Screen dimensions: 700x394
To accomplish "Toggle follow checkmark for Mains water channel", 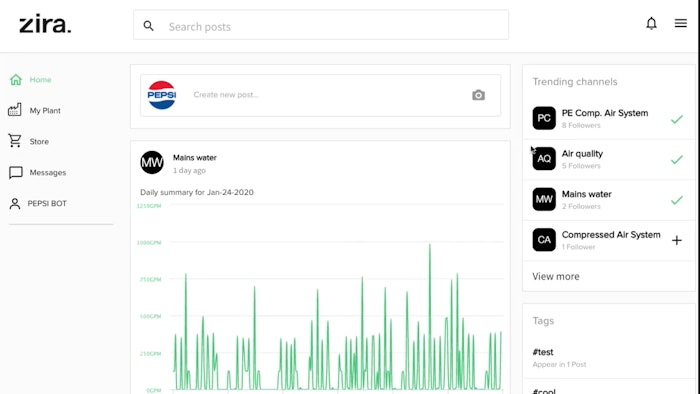I will click(677, 200).
